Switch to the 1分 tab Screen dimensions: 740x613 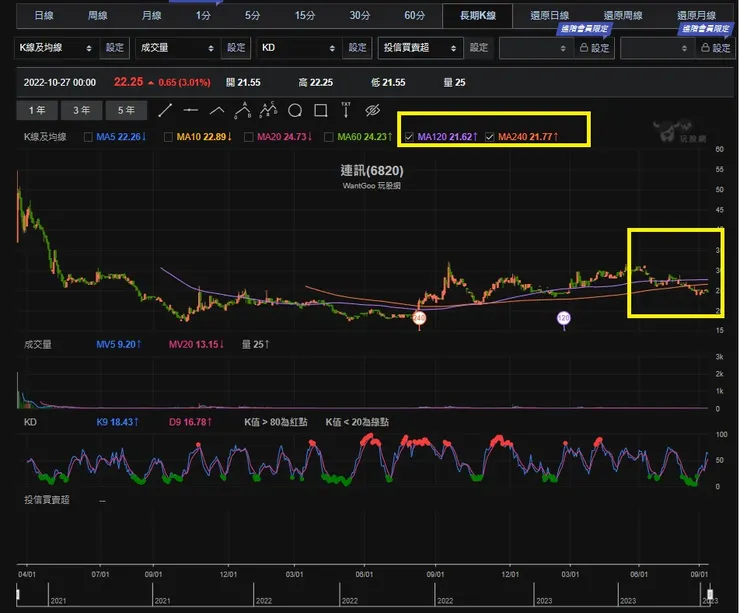(203, 16)
